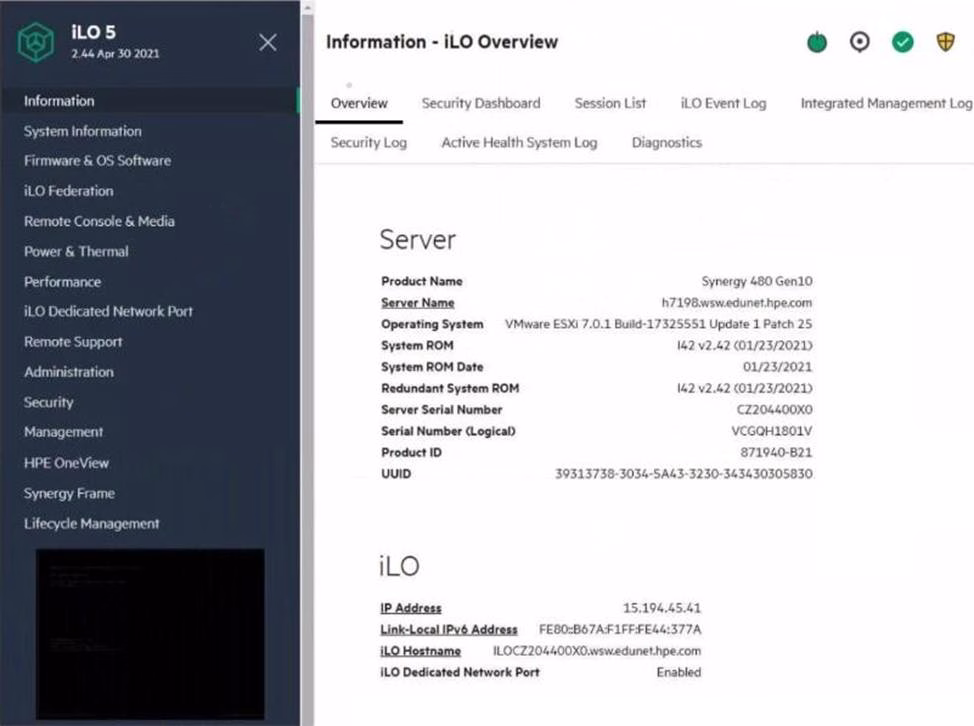
Task: Click the IP Address link
Action: [410, 608]
